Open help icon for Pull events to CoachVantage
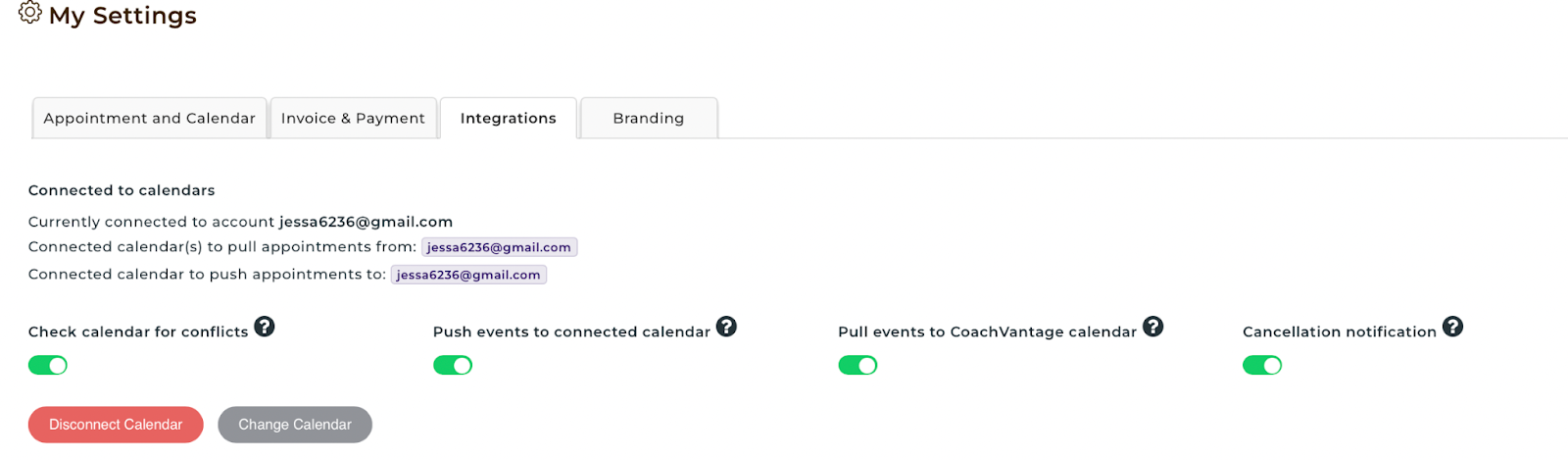1568x460 pixels. [1153, 327]
